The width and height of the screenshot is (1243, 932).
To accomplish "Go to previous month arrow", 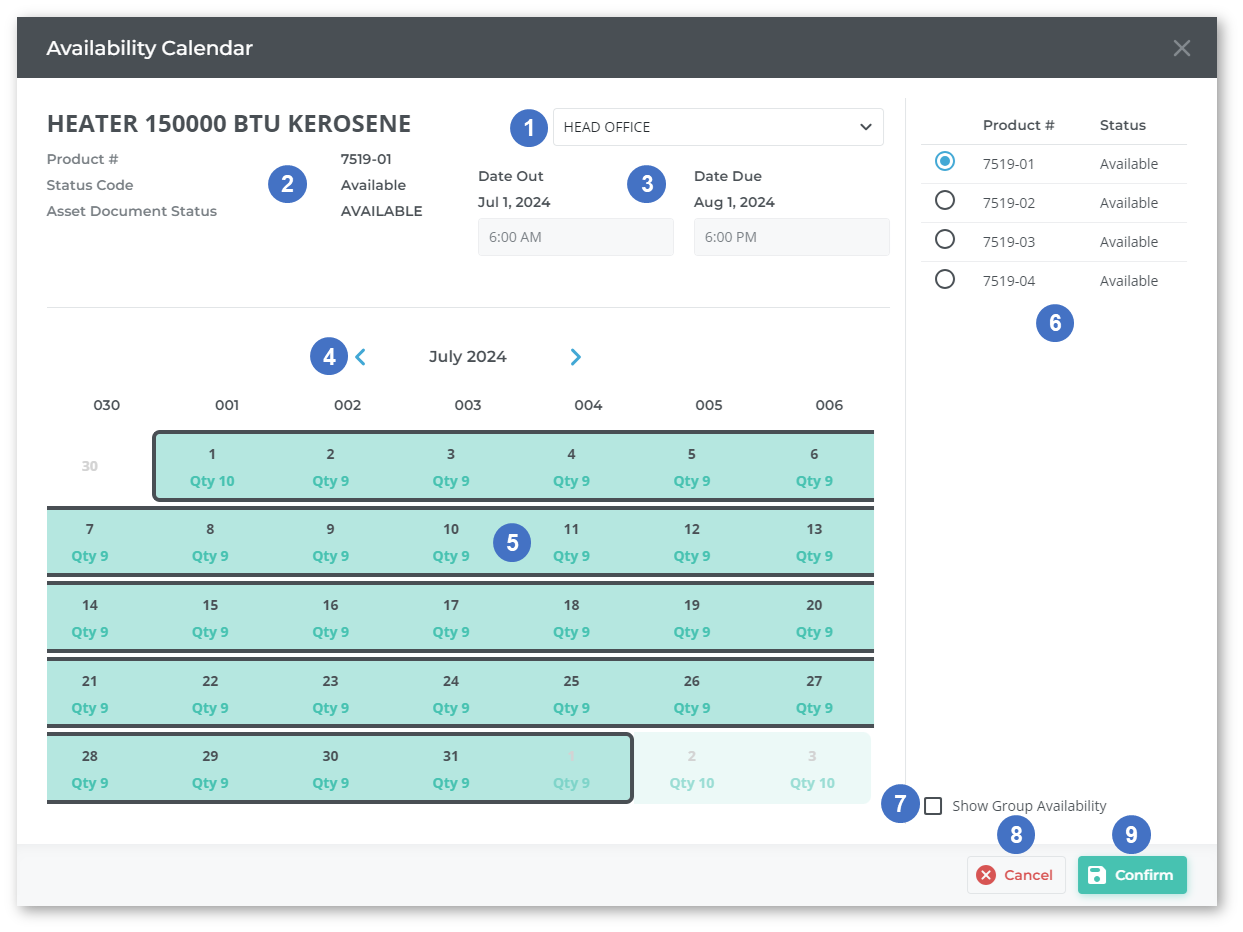I will (x=361, y=357).
